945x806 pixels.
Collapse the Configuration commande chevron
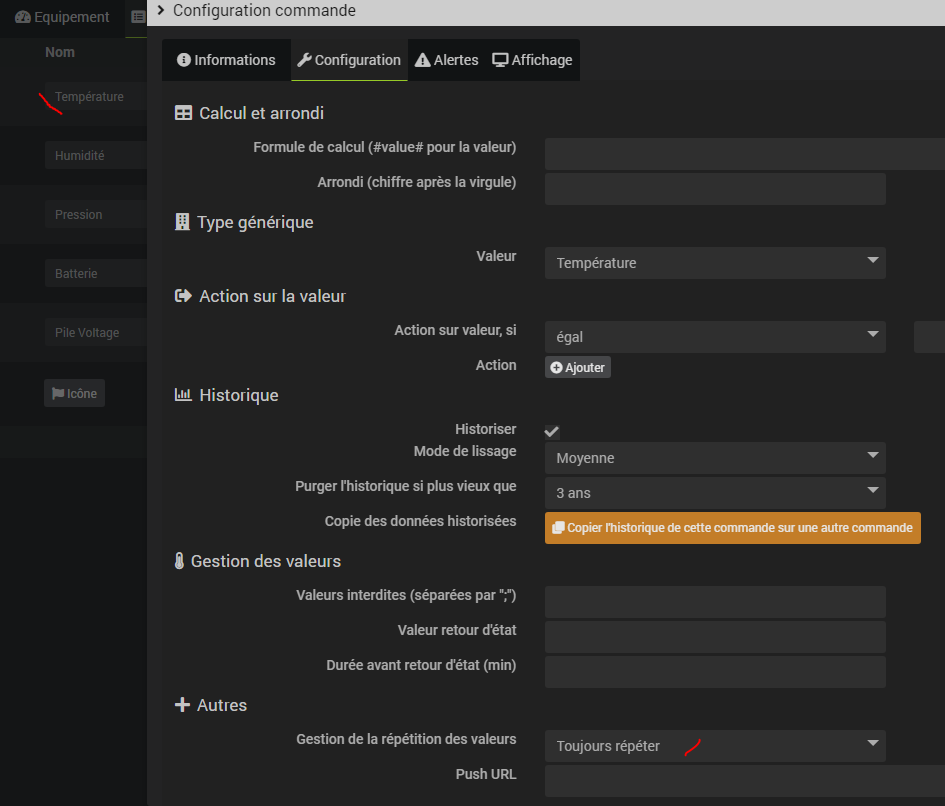click(161, 10)
